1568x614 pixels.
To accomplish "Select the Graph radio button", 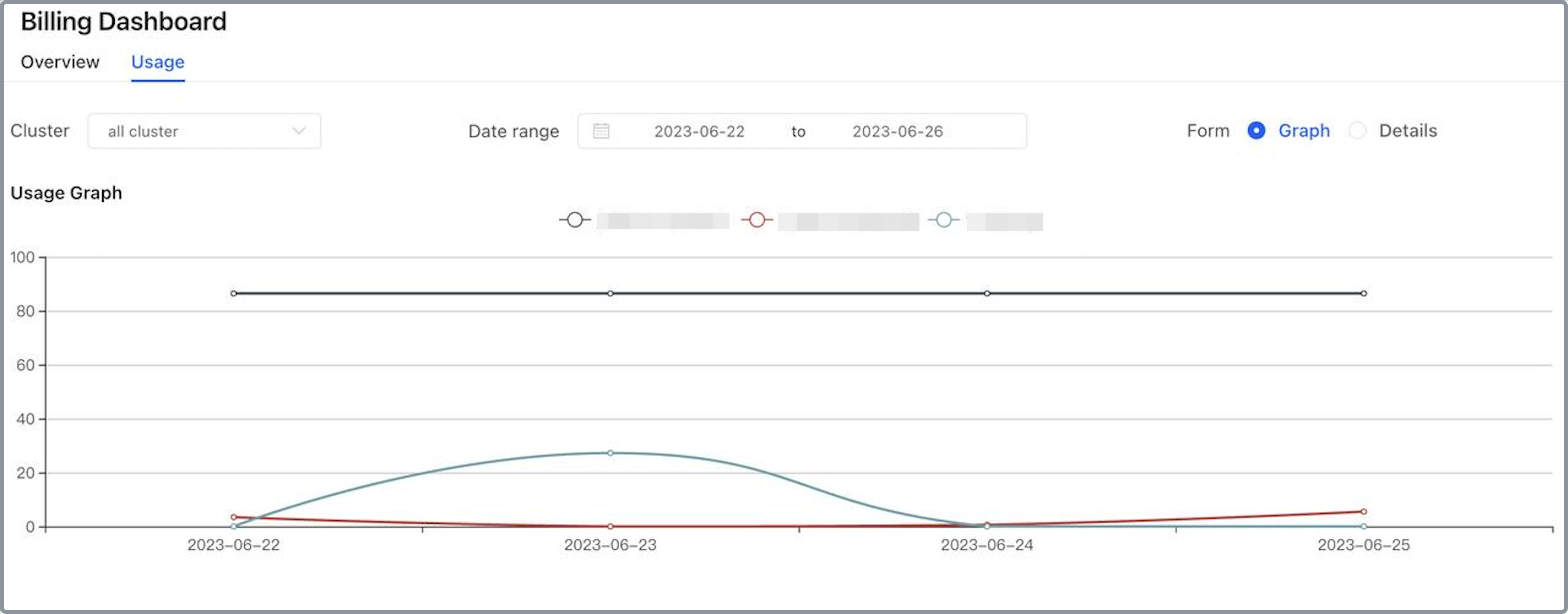I will point(1256,131).
